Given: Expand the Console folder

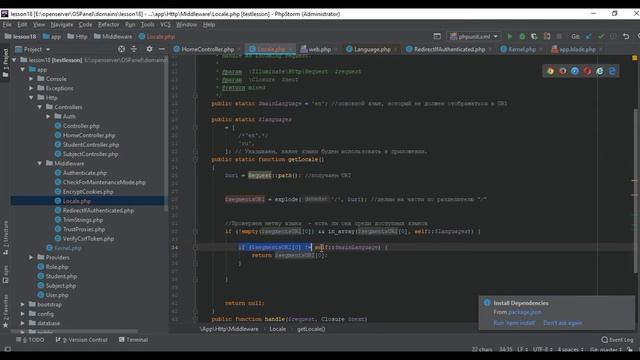Looking at the screenshot, I should pos(31,79).
